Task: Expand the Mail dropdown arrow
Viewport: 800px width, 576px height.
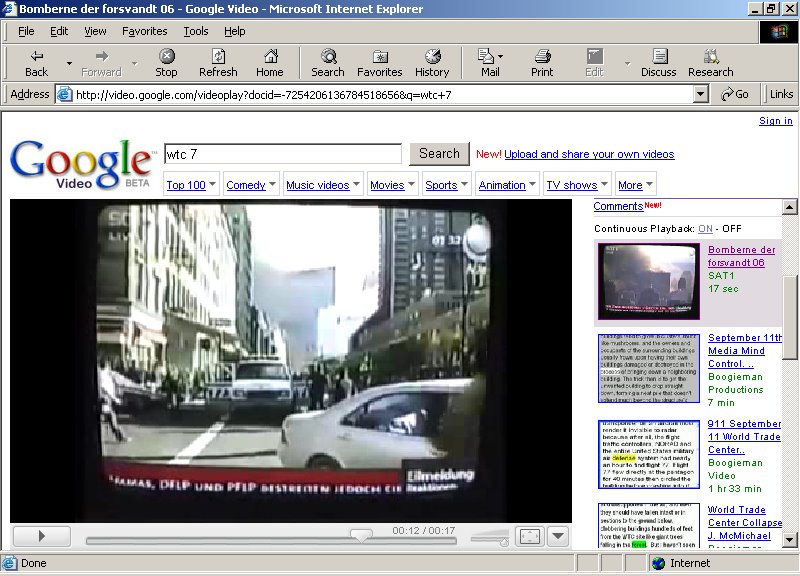Action: 501,56
